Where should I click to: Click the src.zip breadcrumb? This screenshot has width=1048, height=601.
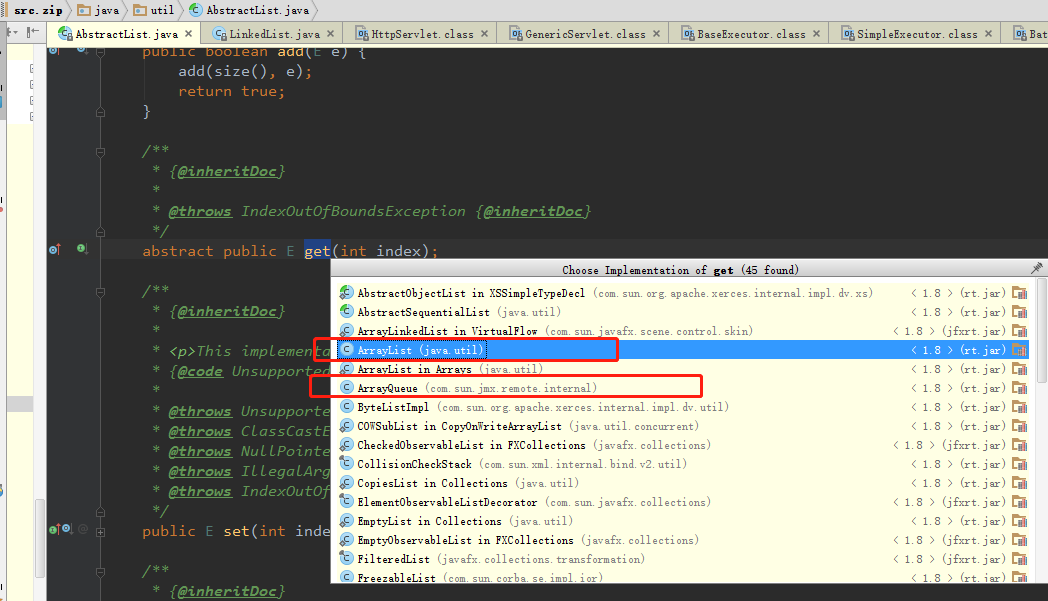38,10
